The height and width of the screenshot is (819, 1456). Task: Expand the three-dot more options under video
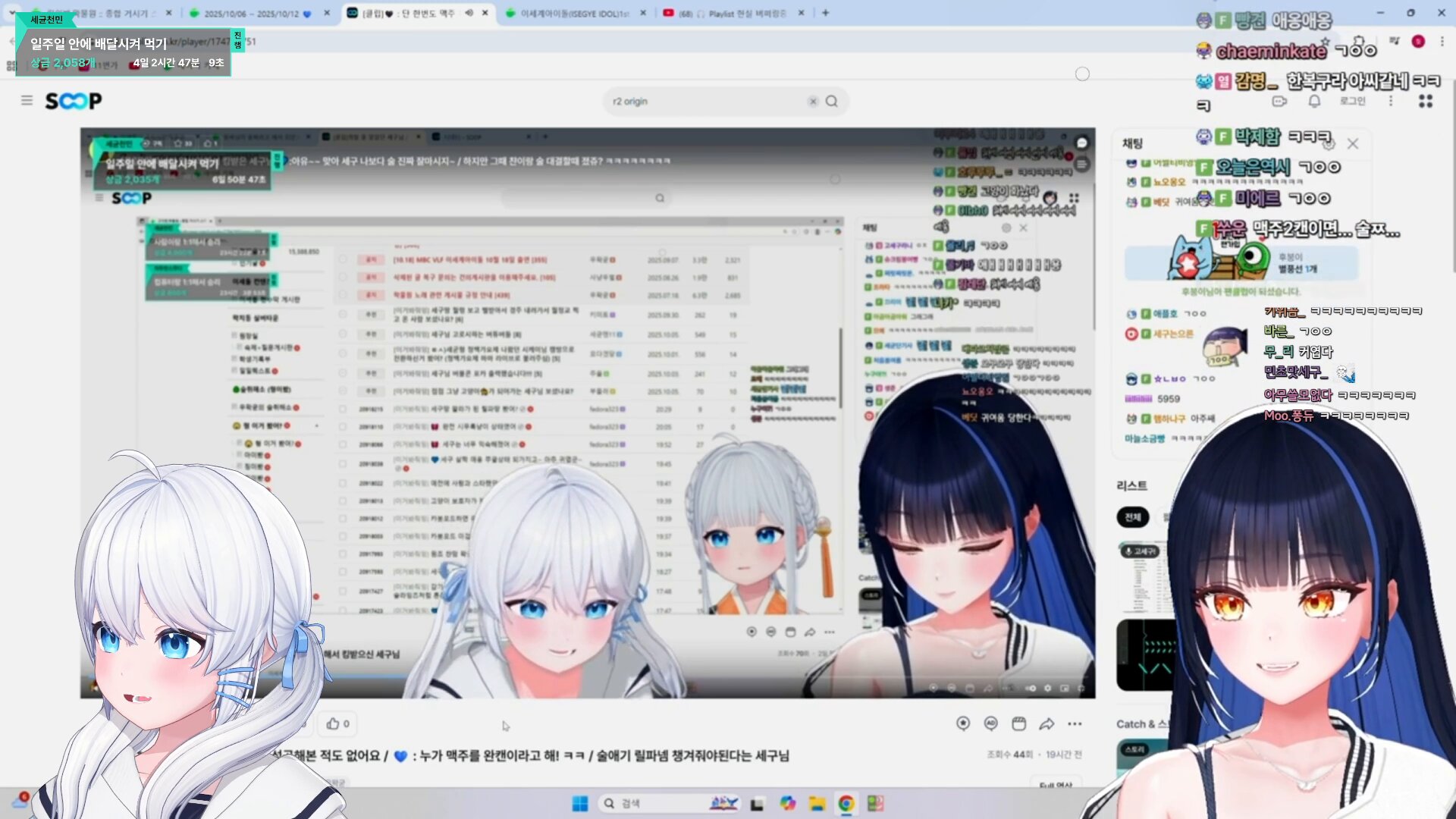[1075, 723]
